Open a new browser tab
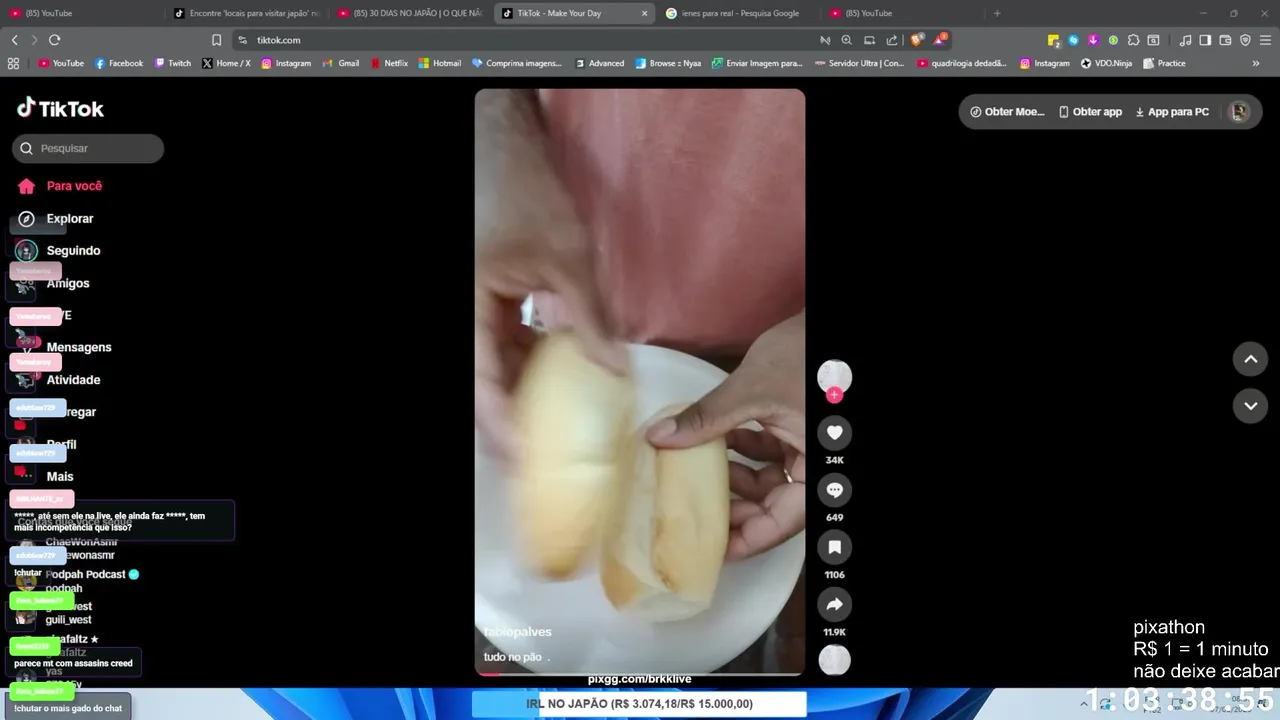This screenshot has width=1280, height=720. (996, 13)
